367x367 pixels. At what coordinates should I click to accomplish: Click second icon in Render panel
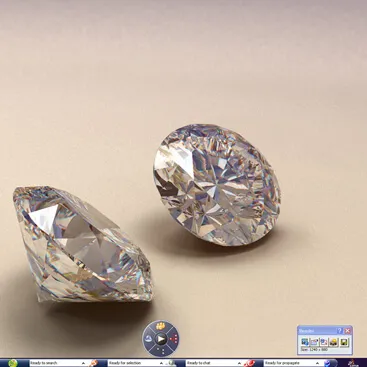coord(314,342)
